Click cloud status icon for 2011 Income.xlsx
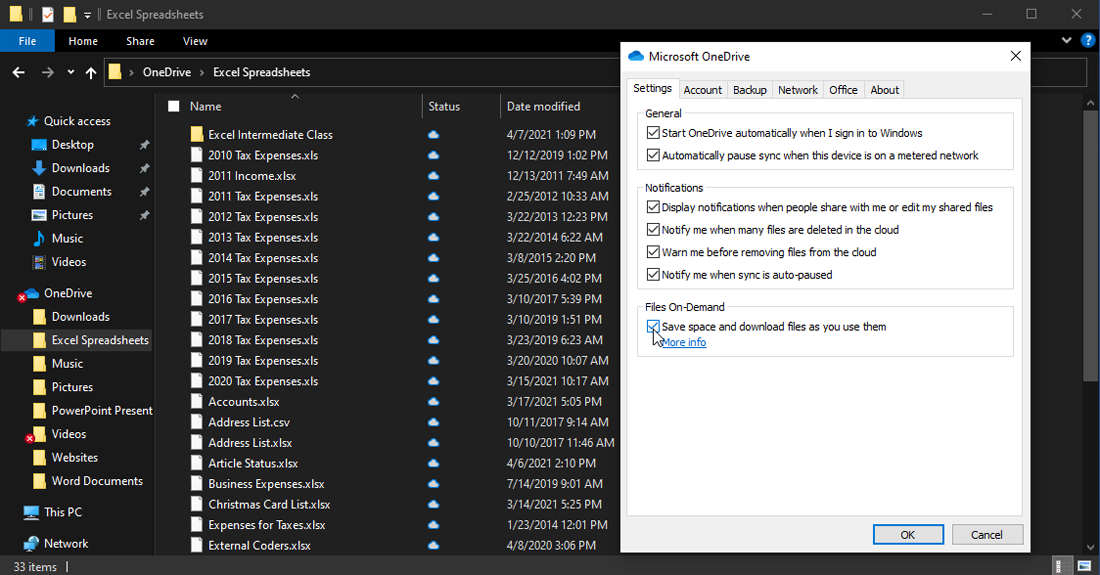Viewport: 1100px width, 575px height. [434, 175]
